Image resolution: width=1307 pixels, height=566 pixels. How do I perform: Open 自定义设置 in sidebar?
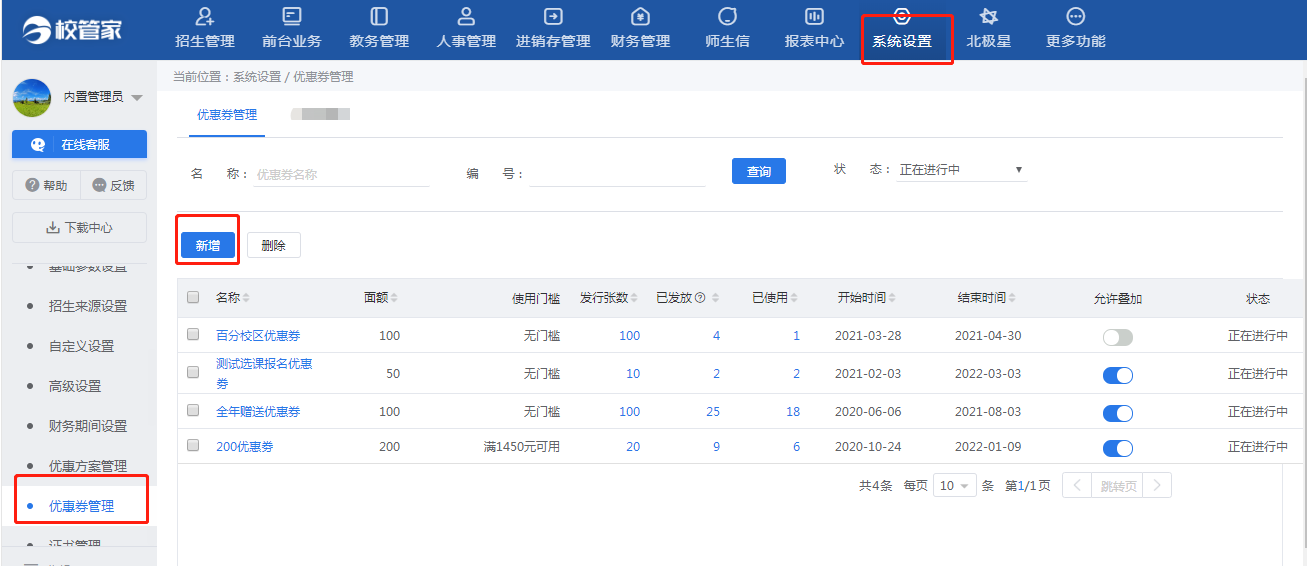coord(82,346)
